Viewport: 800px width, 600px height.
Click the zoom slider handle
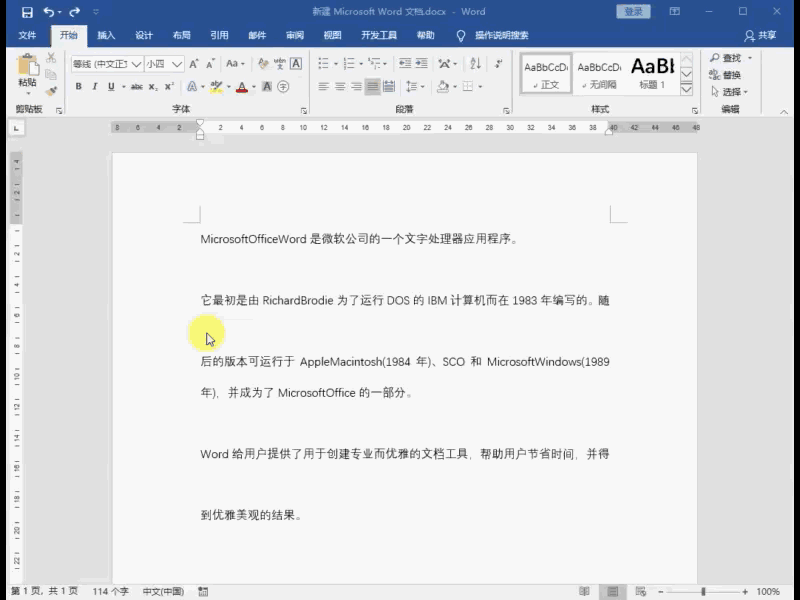[703, 591]
